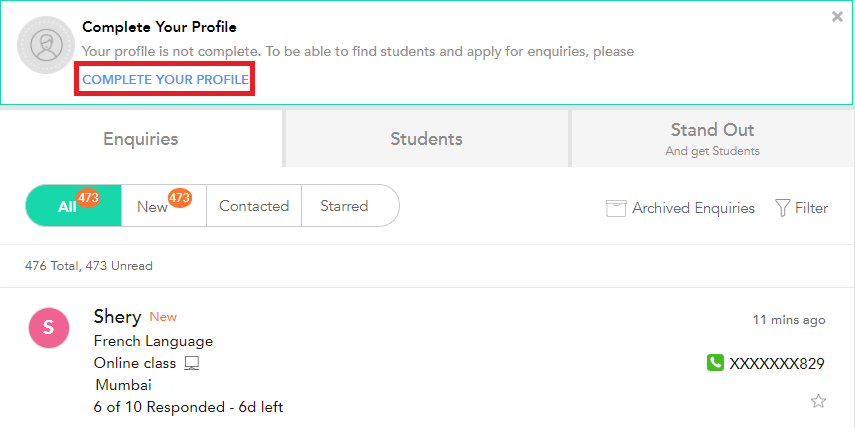Show only New enquiries
The image size is (855, 428).
pyautogui.click(x=153, y=207)
